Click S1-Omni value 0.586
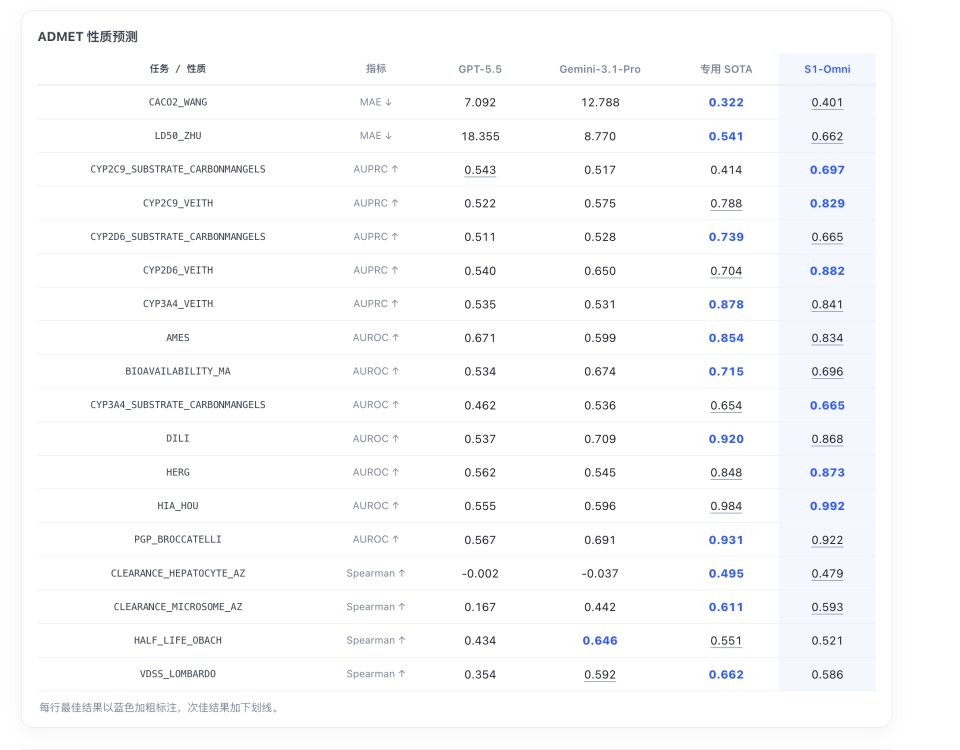The width and height of the screenshot is (960, 750). 827,675
